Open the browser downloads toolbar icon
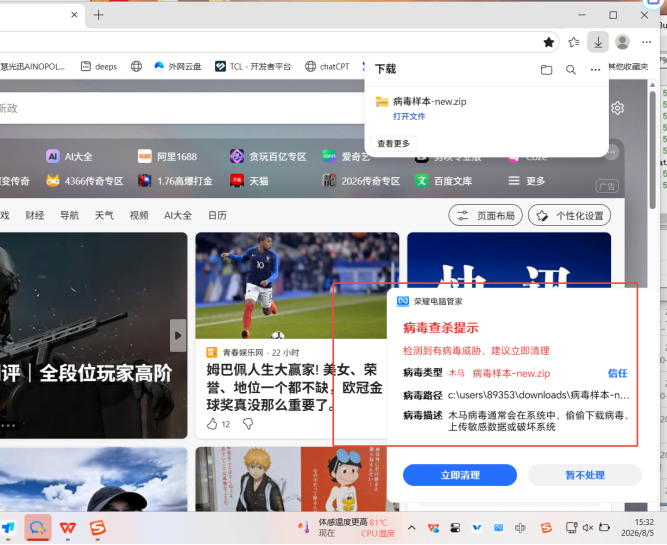 [598, 42]
